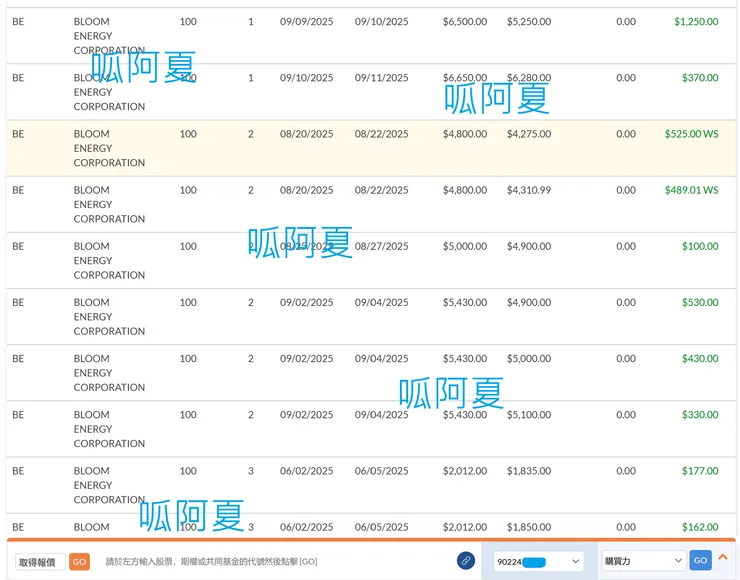The height and width of the screenshot is (580, 740).
Task: Open the 90224 account number dropdown
Action: pyautogui.click(x=538, y=561)
